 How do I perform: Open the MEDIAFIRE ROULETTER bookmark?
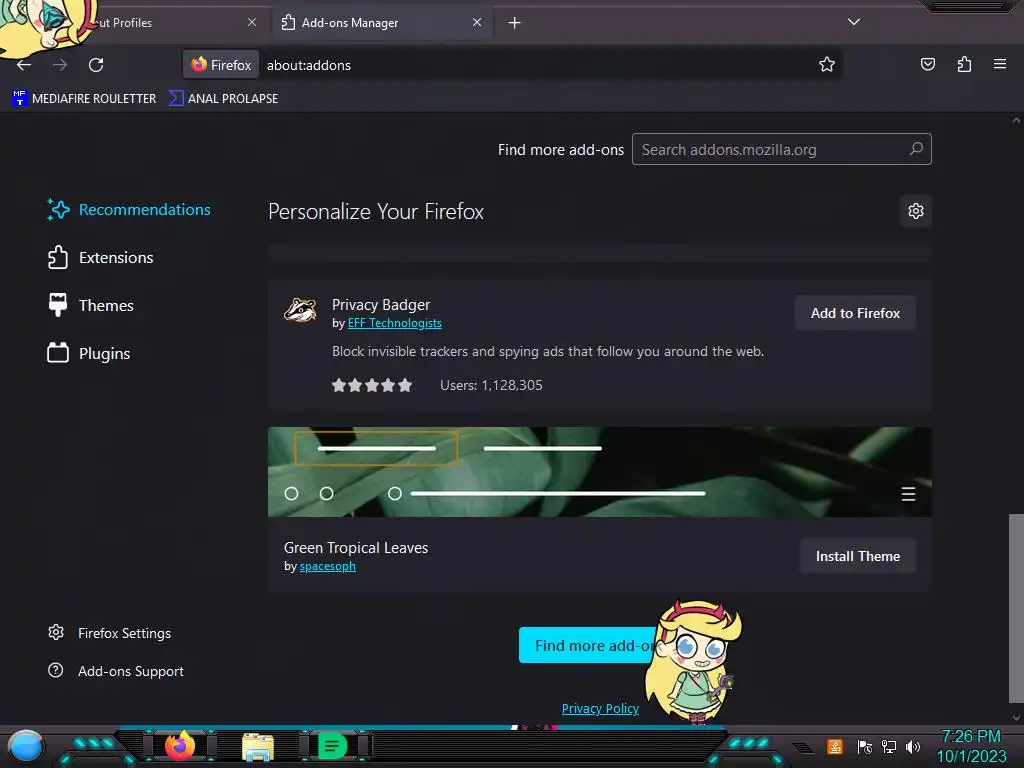[84, 99]
